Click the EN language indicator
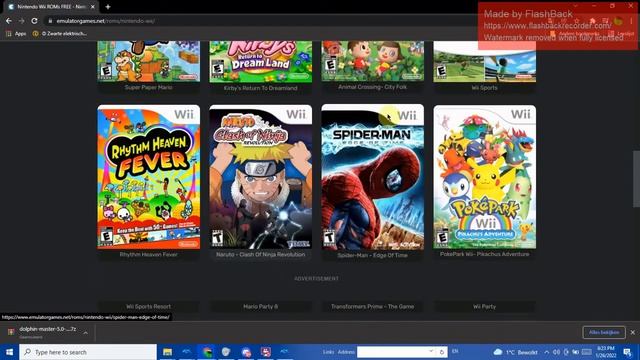 pos(455,351)
